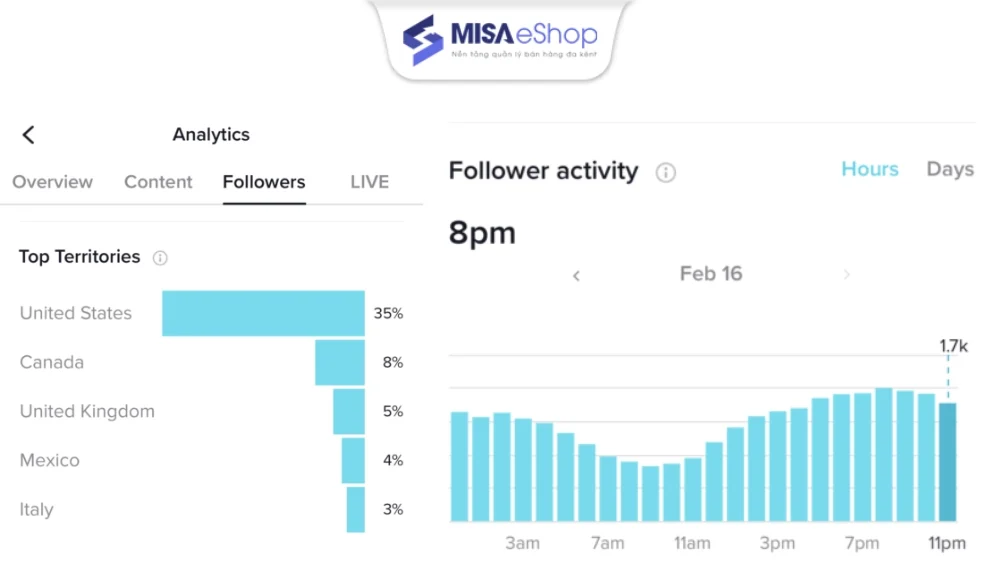Toggle follower activity to Hours view
The width and height of the screenshot is (1000, 570).
870,169
